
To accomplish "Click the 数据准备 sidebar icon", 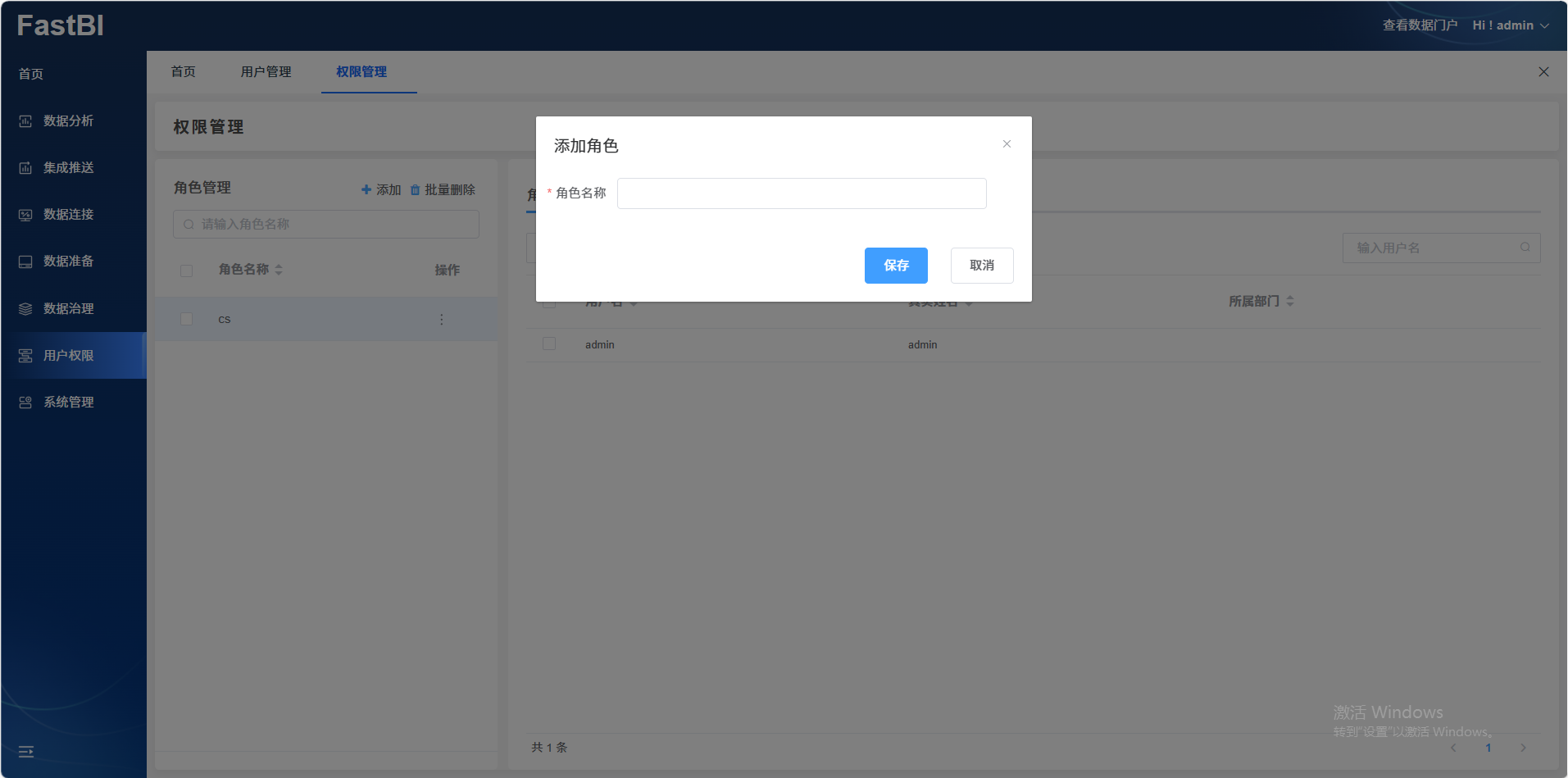I will pos(25,262).
